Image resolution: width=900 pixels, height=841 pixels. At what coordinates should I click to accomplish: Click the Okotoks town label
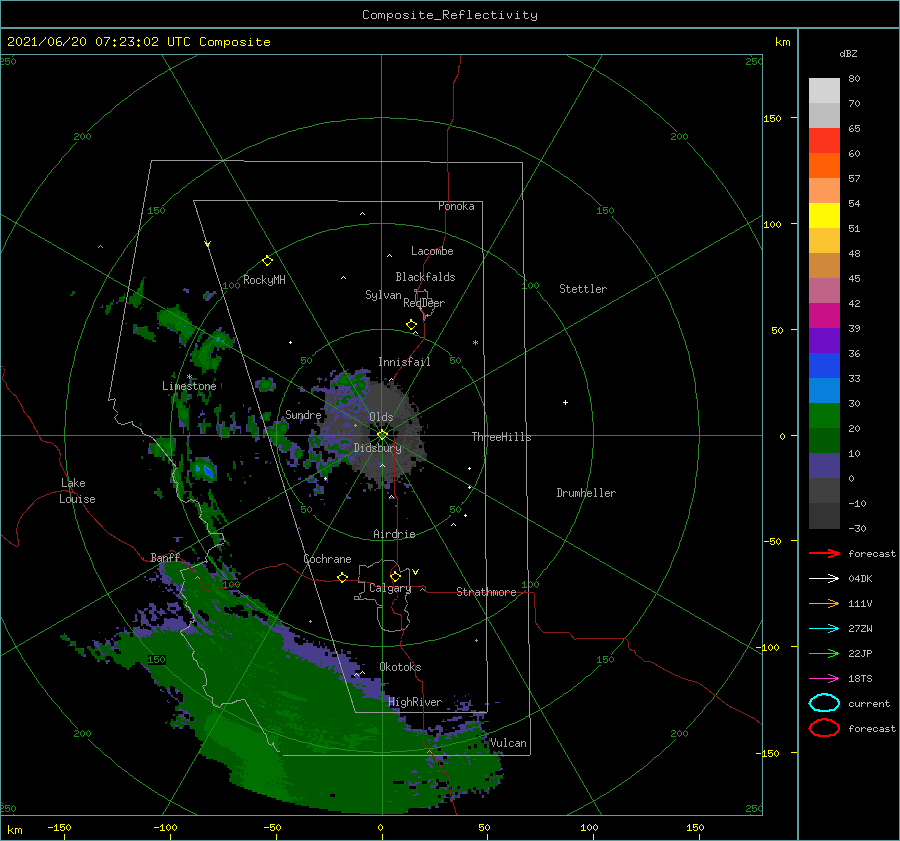click(x=401, y=667)
